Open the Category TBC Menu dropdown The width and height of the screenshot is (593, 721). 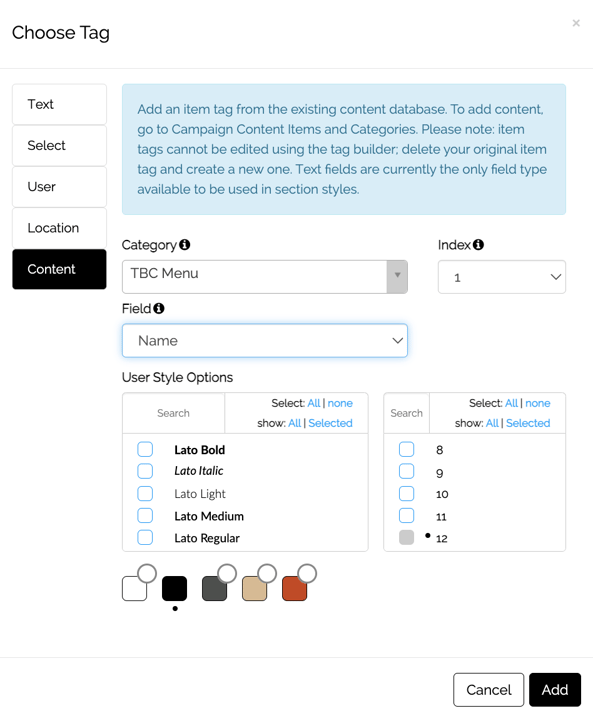[265, 277]
